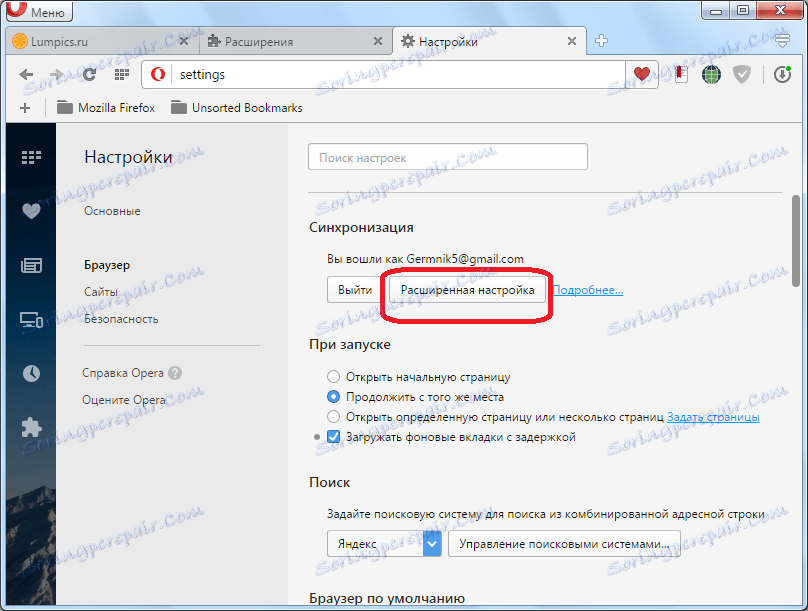The height and width of the screenshot is (611, 808).
Task: Open a new tab with plus button
Action: (601, 41)
